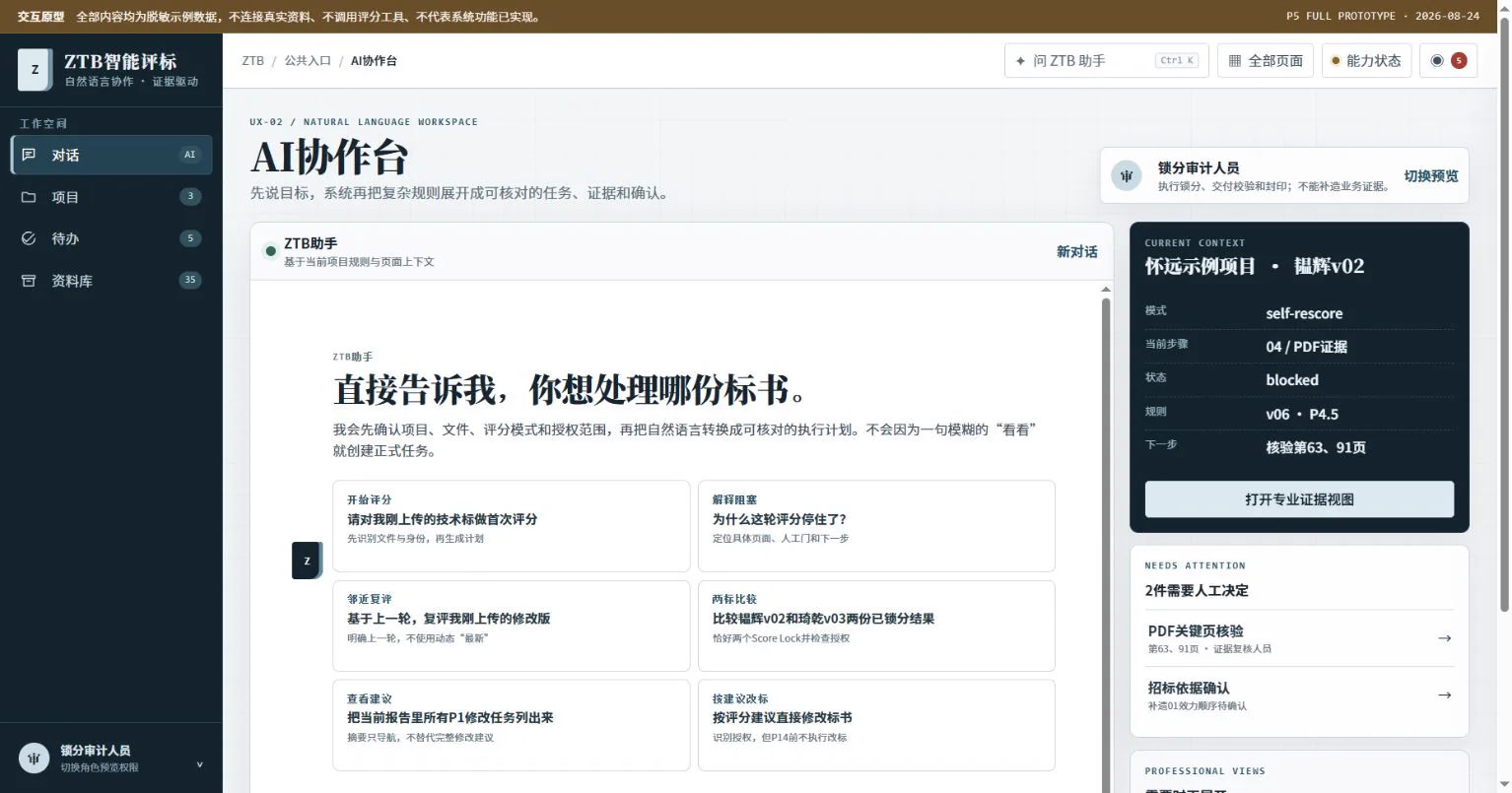
Task: Click the 项目 folder icon in sidebar
Action: pyautogui.click(x=29, y=197)
